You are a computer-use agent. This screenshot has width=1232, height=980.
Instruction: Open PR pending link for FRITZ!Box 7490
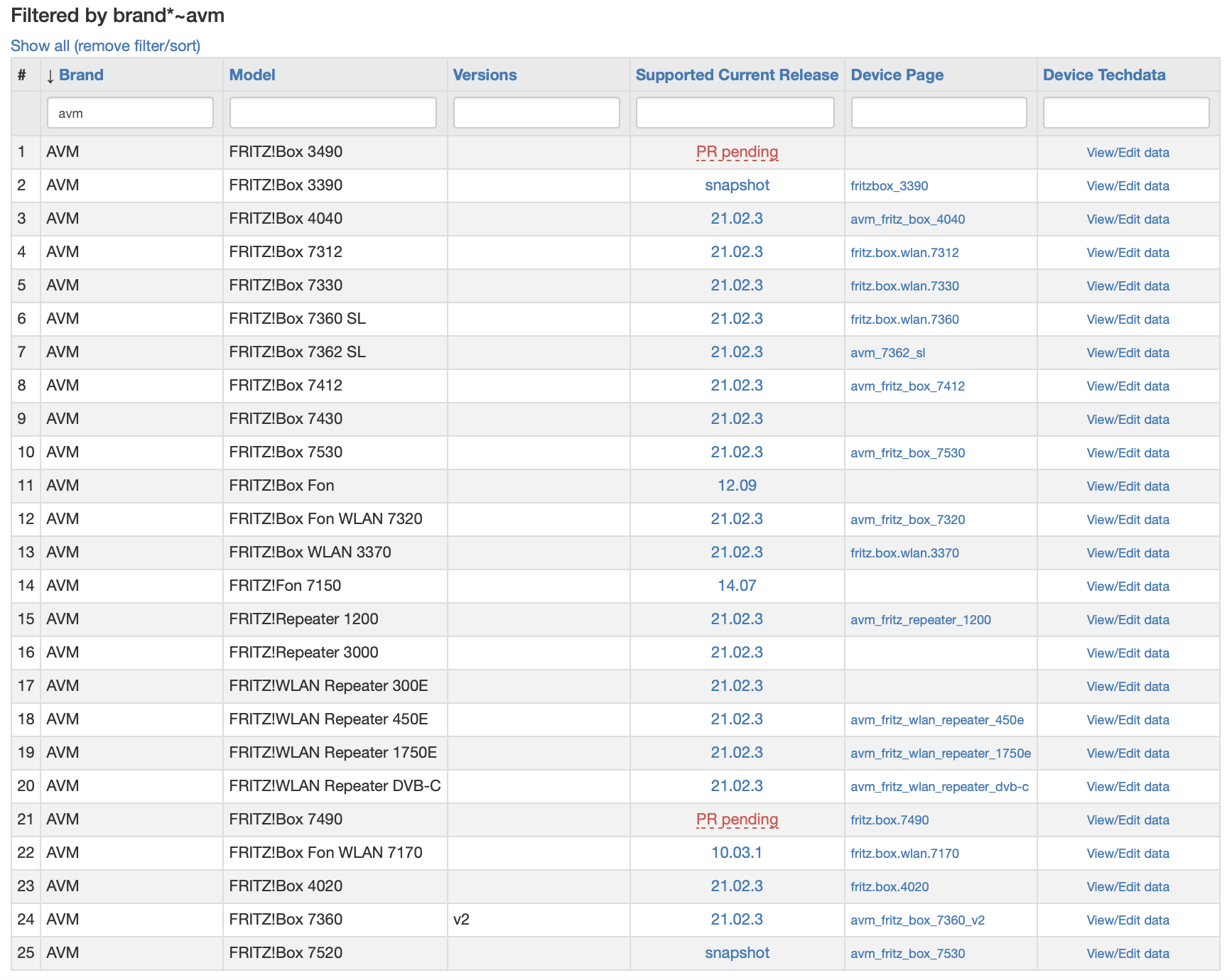pyautogui.click(x=737, y=820)
